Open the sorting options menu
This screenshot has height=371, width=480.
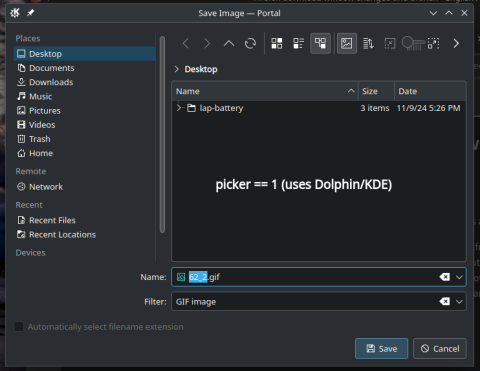click(x=368, y=43)
